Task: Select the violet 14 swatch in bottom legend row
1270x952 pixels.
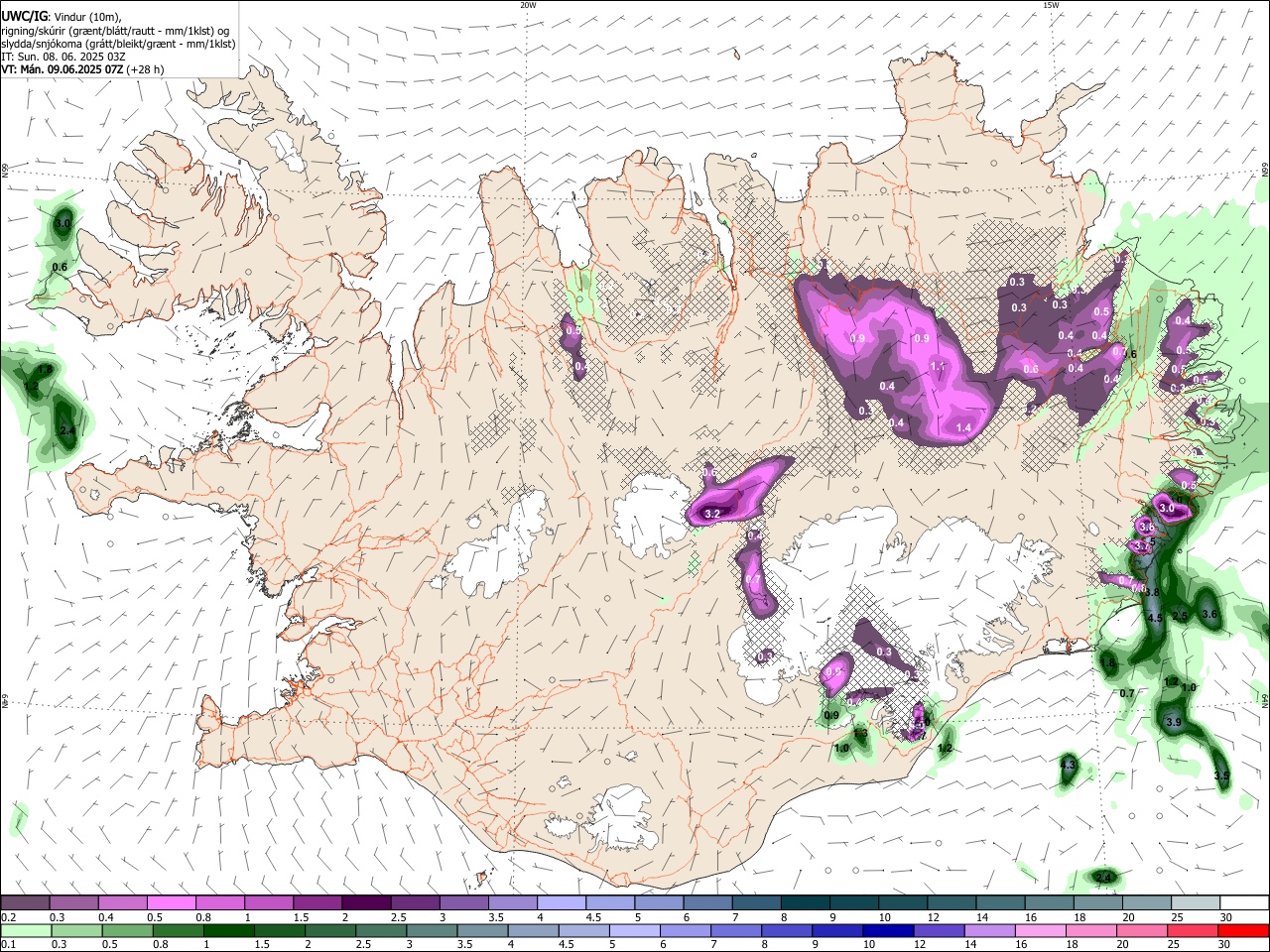Action: point(988,930)
